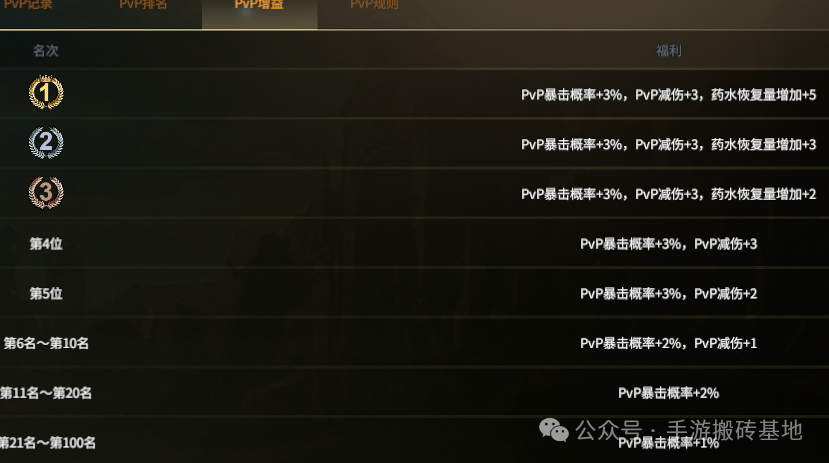Click second place reward text with 药水恢复量增加+3
This screenshot has height=463, width=829.
coord(669,144)
